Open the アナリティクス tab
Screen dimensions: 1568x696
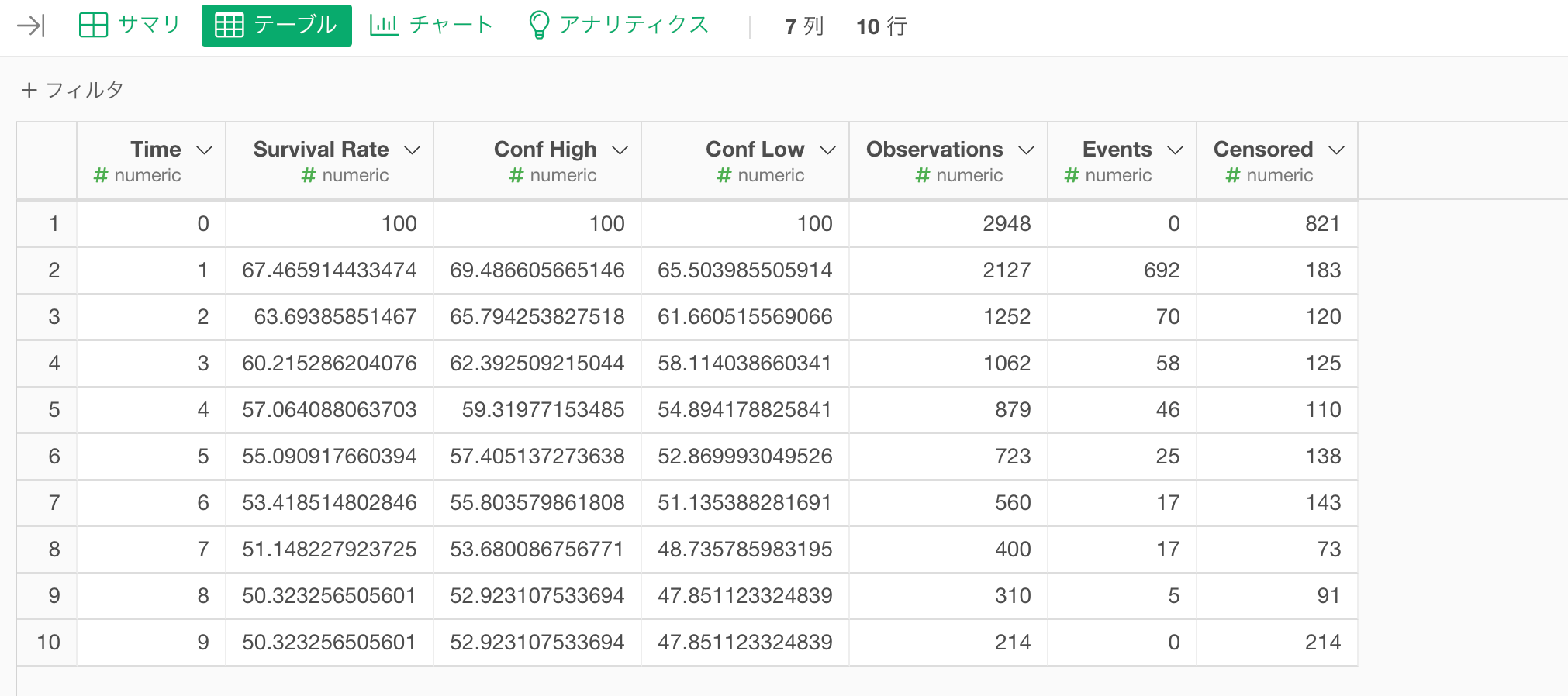point(618,25)
